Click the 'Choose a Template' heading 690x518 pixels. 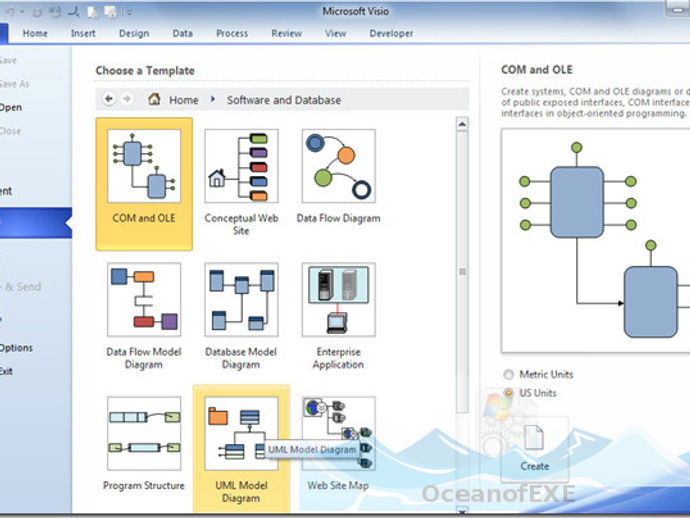(145, 70)
